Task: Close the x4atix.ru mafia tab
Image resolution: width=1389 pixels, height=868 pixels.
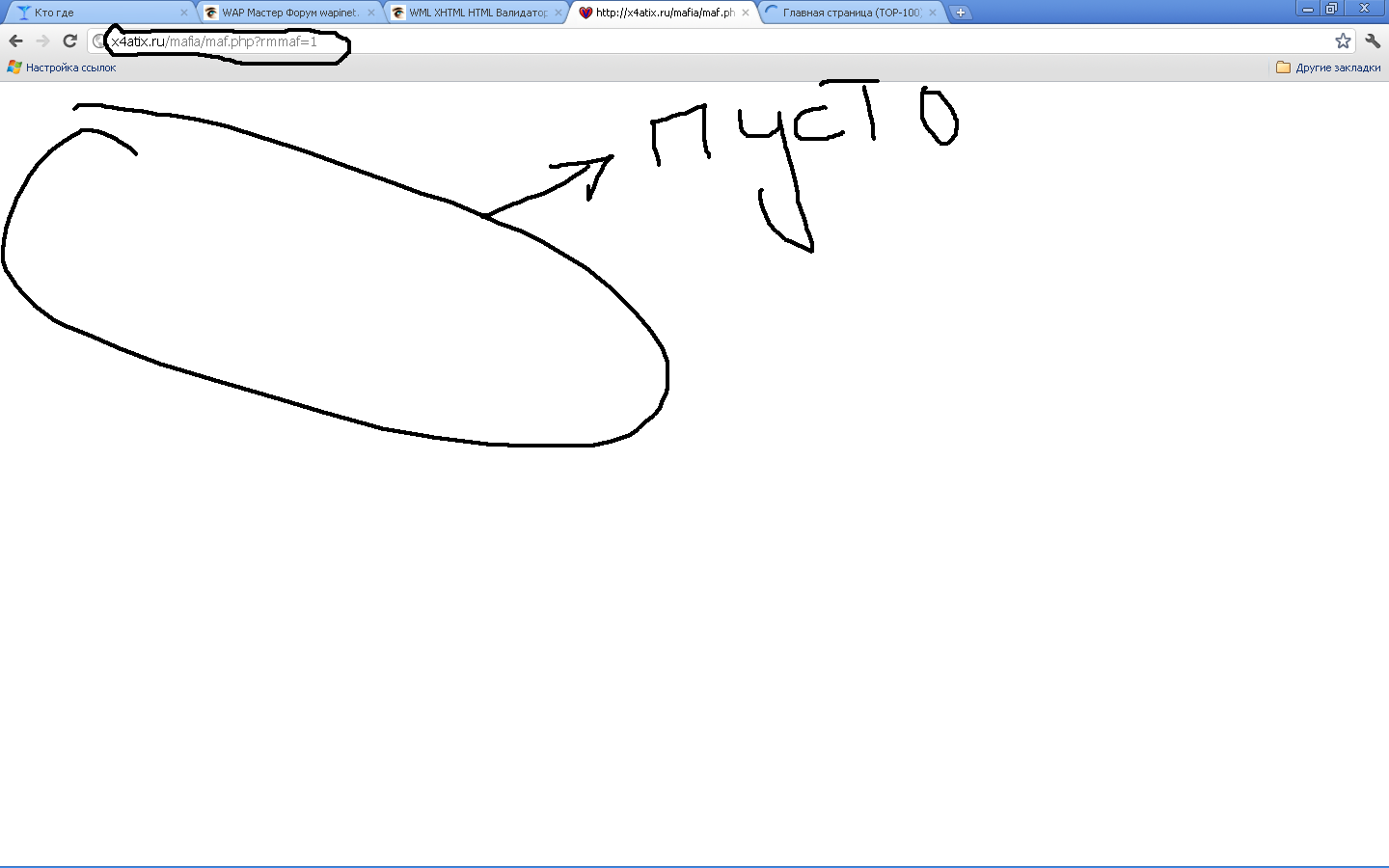Action: click(x=746, y=13)
